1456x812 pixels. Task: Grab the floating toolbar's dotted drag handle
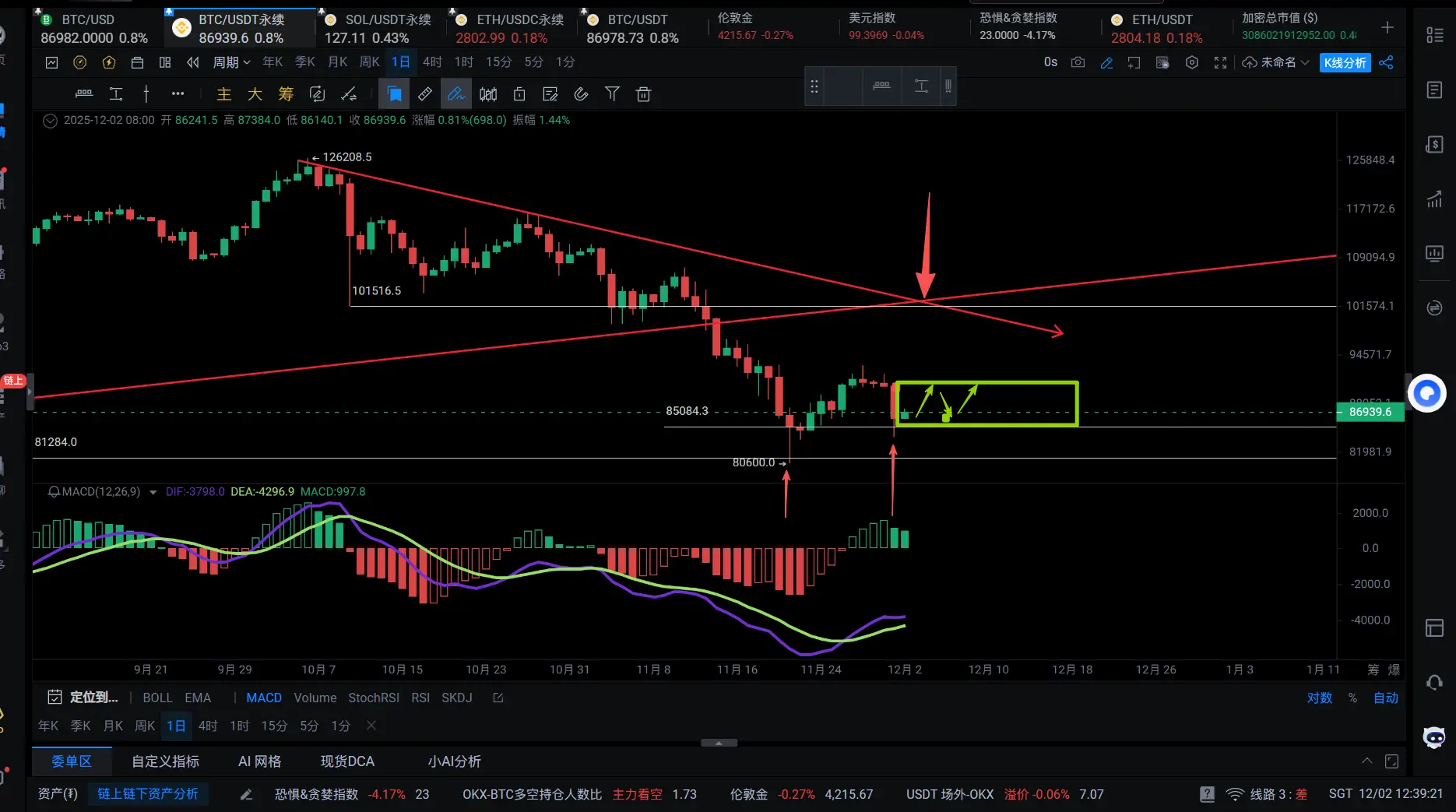pos(814,86)
